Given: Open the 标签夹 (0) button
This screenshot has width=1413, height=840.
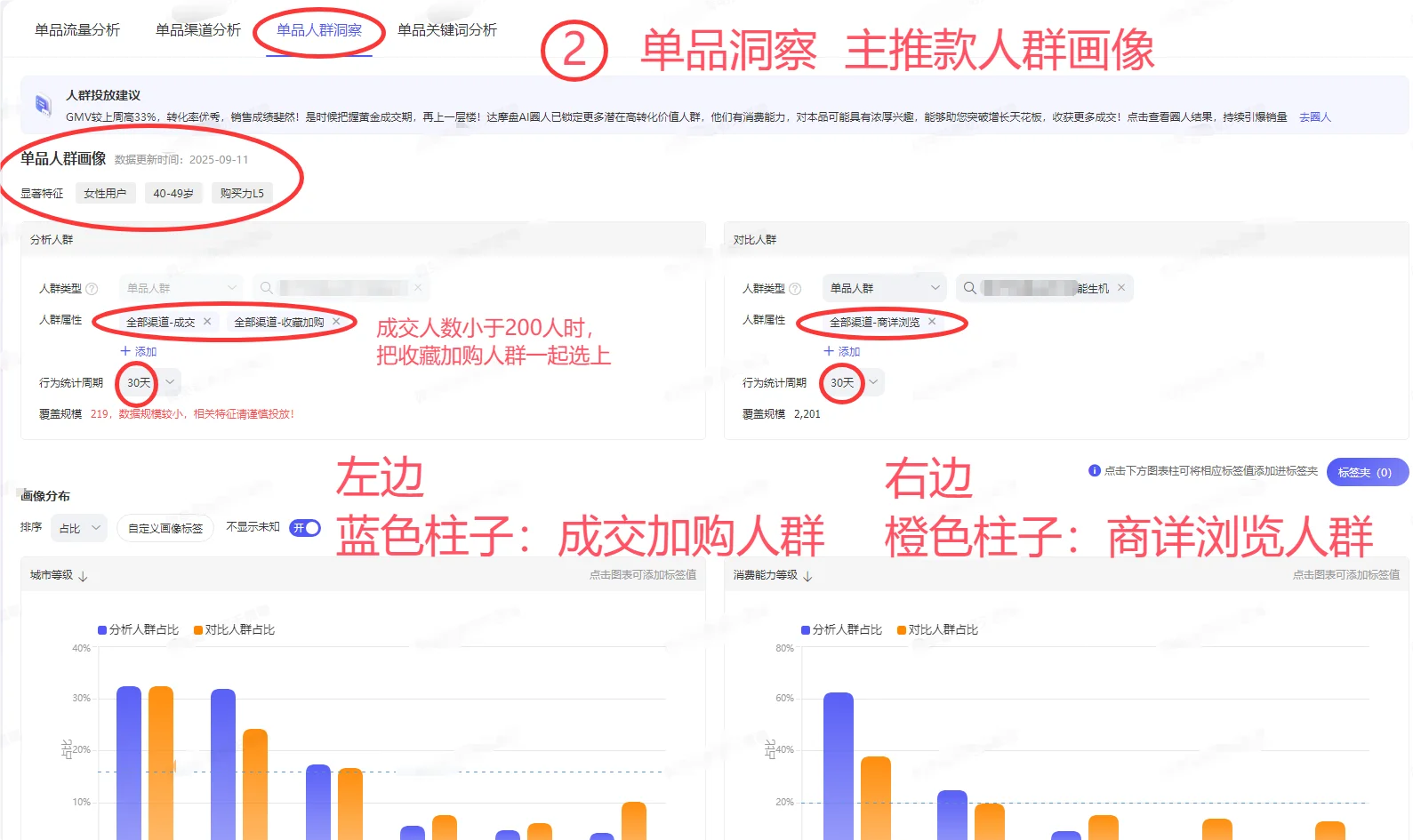Looking at the screenshot, I should [1367, 472].
